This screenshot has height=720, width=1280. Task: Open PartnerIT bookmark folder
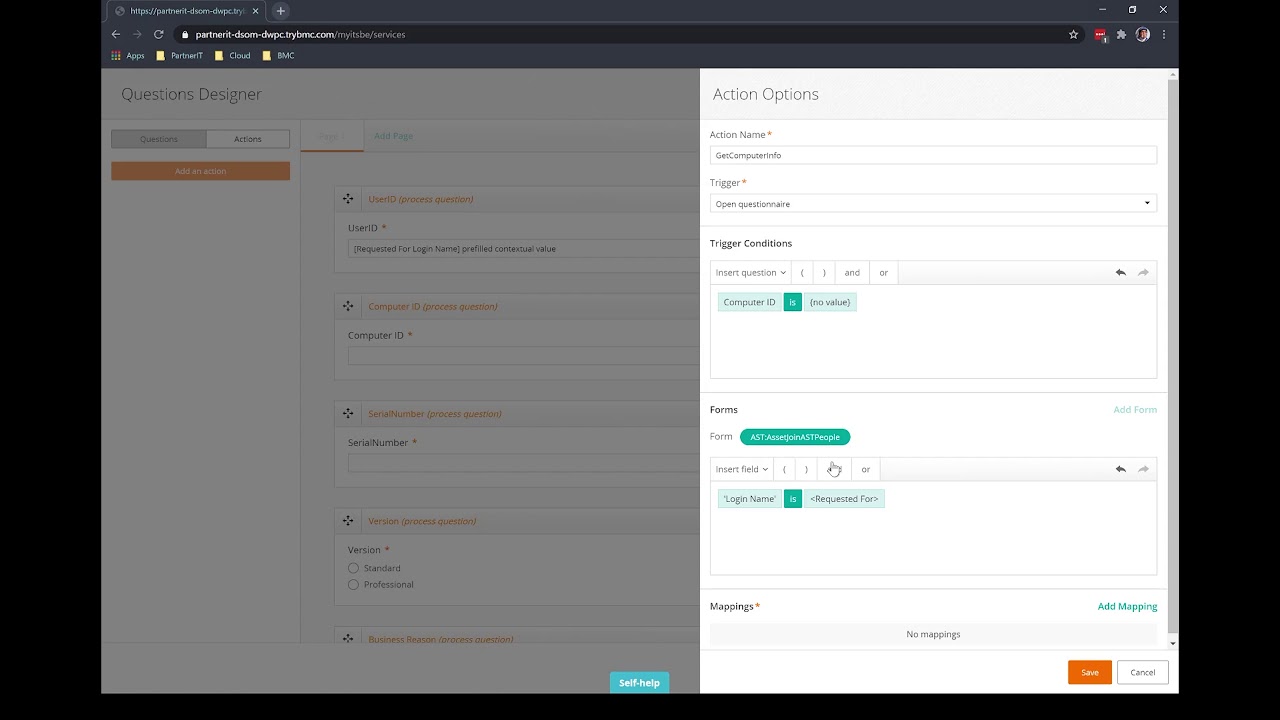[180, 56]
